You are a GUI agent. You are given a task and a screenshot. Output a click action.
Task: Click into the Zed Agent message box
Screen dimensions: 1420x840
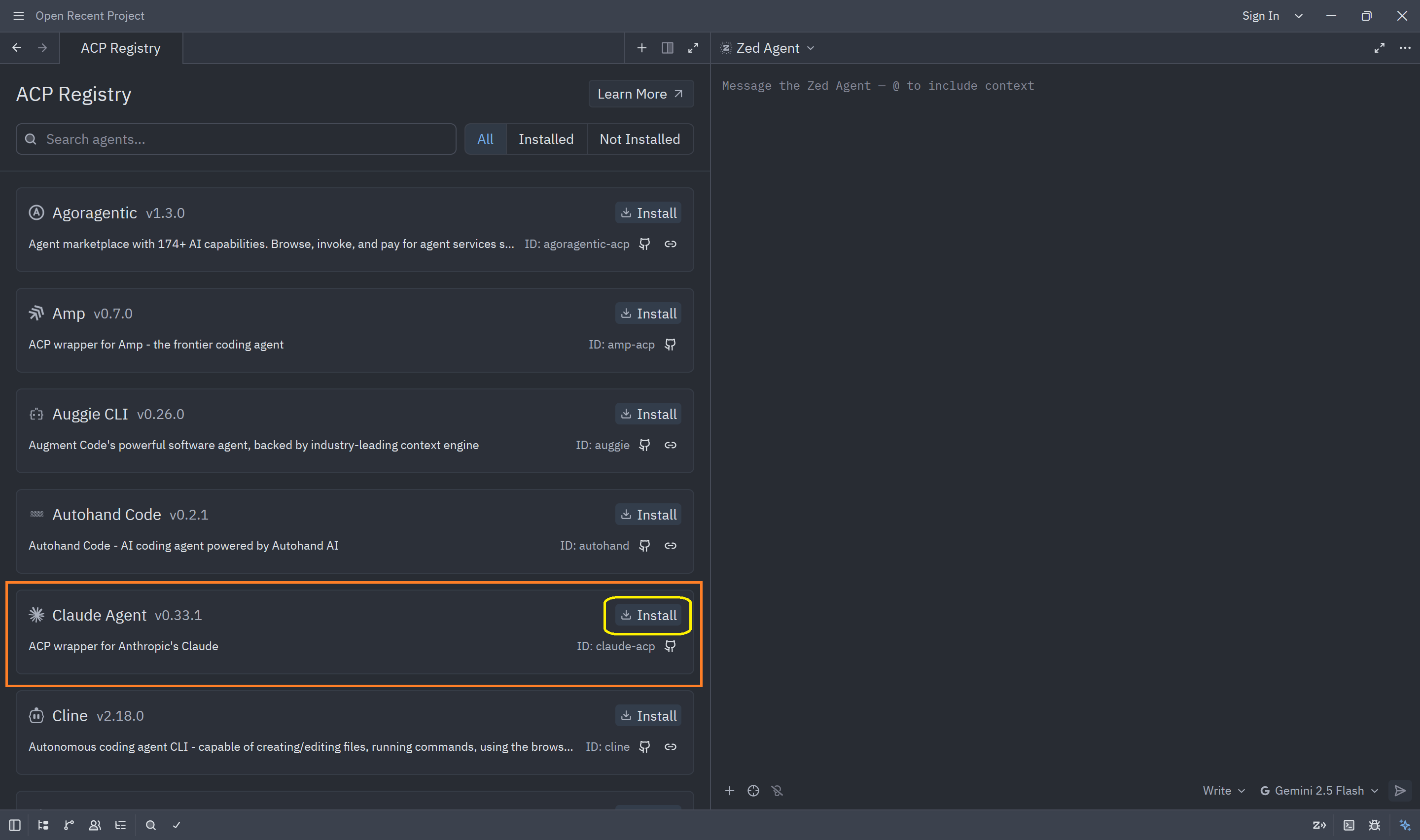(x=1065, y=86)
